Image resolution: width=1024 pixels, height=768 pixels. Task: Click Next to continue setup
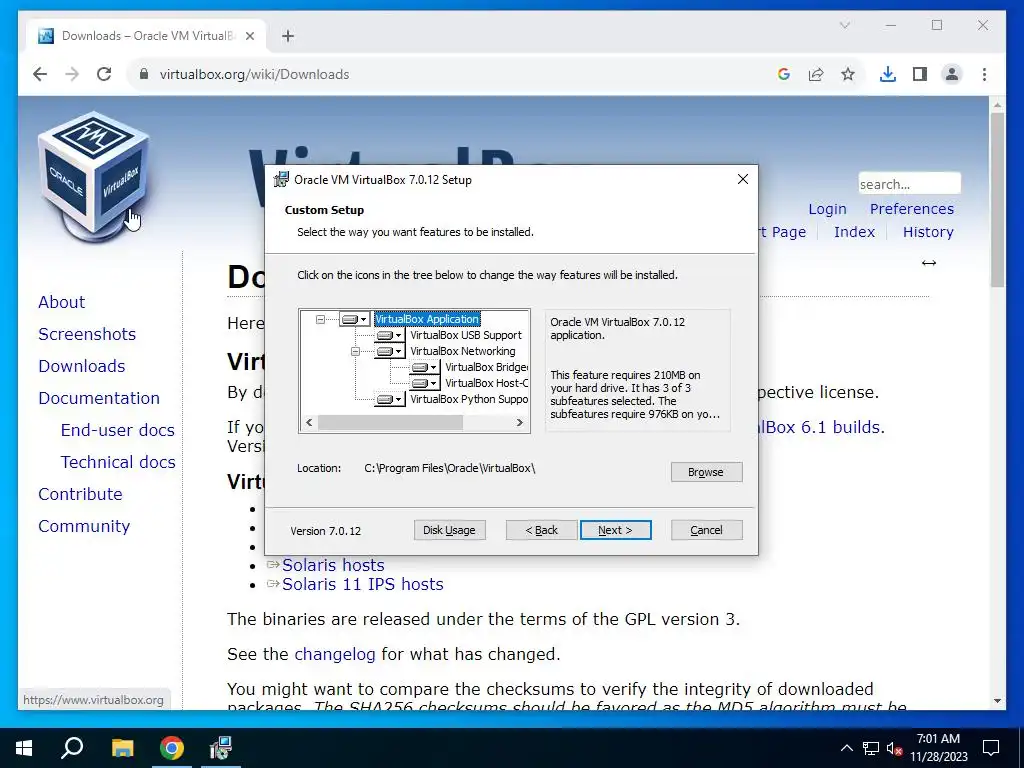tap(615, 530)
